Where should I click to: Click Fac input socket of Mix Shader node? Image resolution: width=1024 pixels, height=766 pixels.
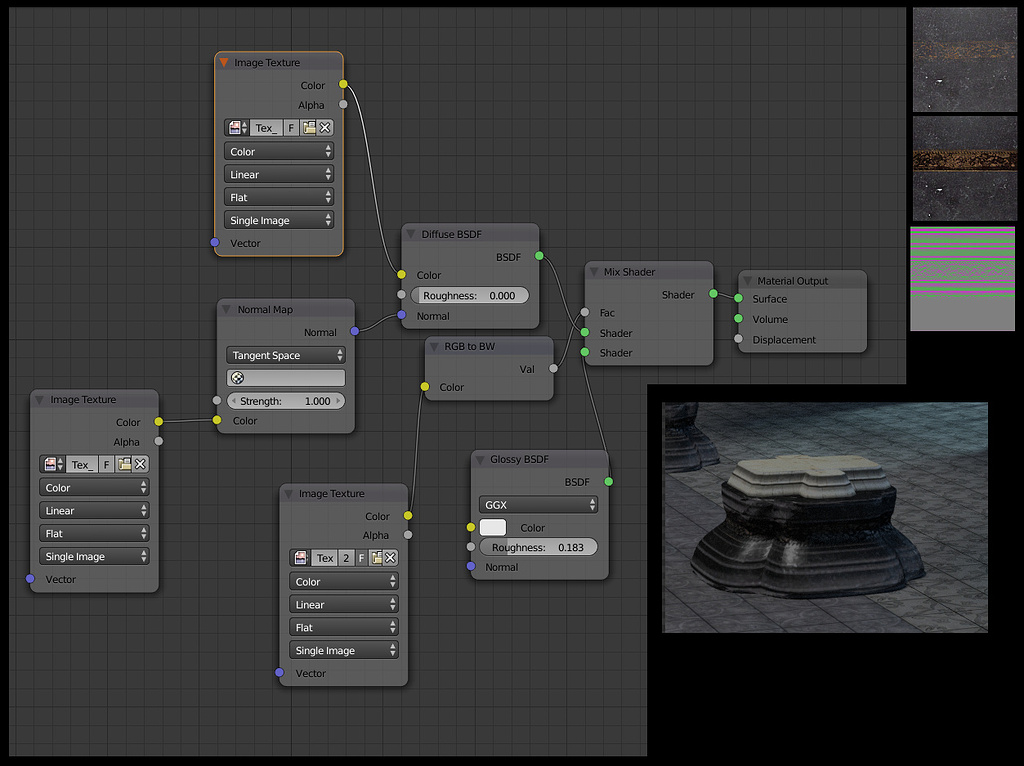pyautogui.click(x=584, y=312)
